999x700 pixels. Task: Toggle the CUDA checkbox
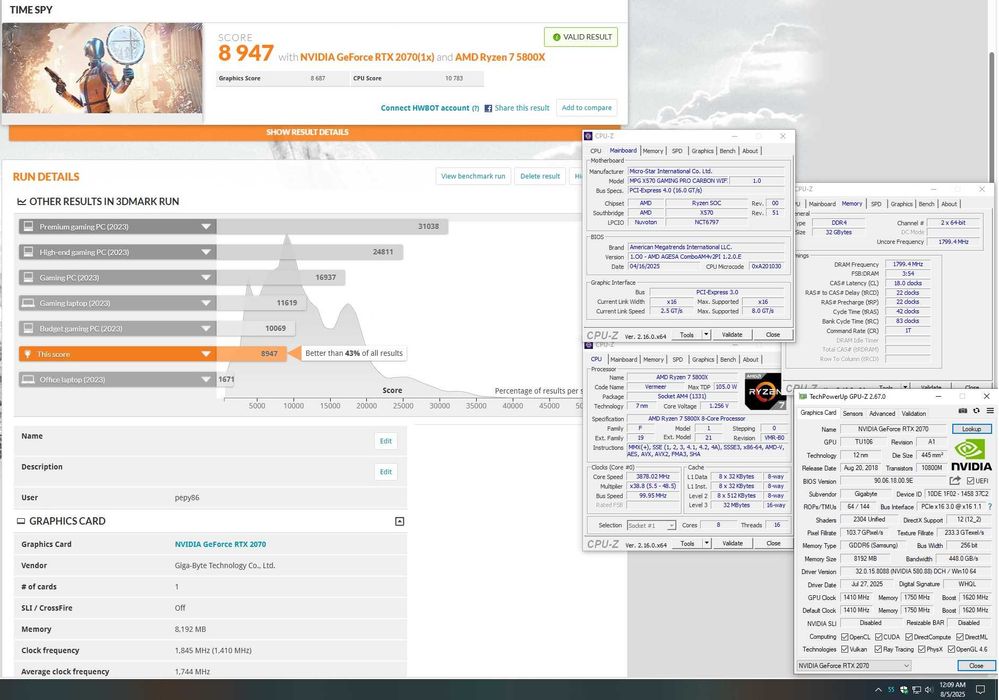[879, 637]
